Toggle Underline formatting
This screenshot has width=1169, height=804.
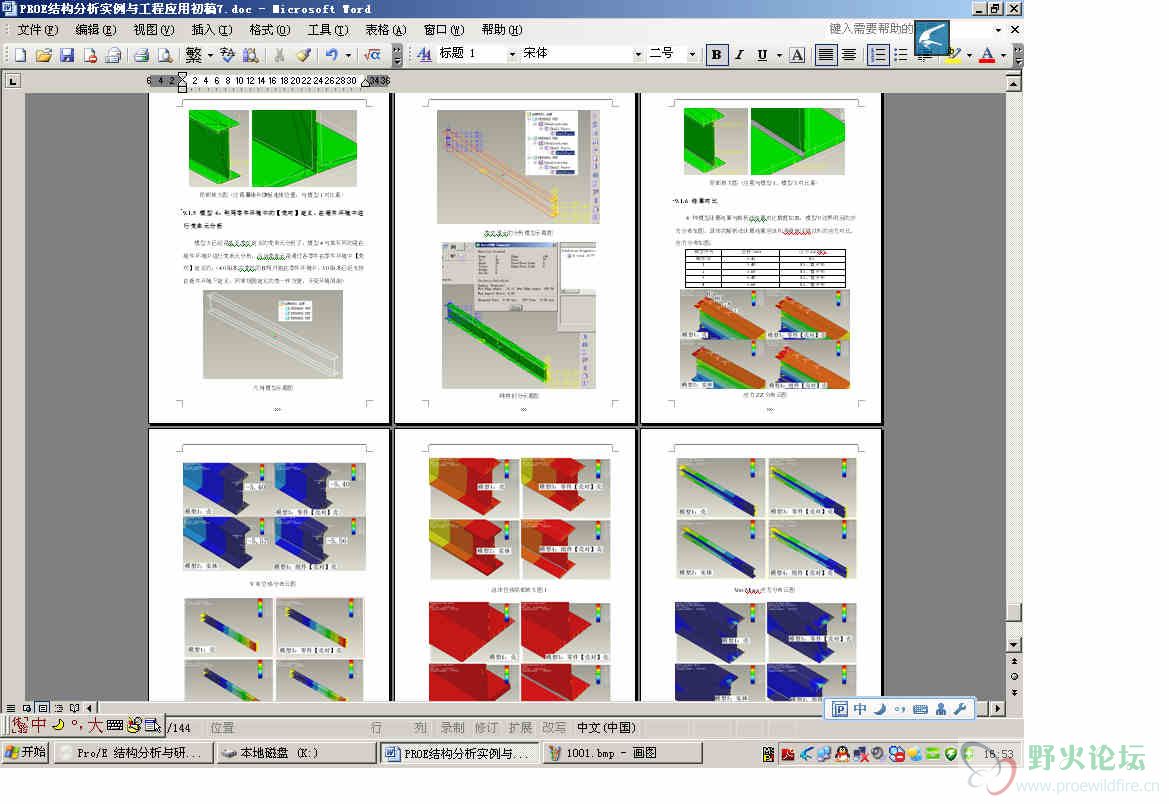(x=762, y=54)
